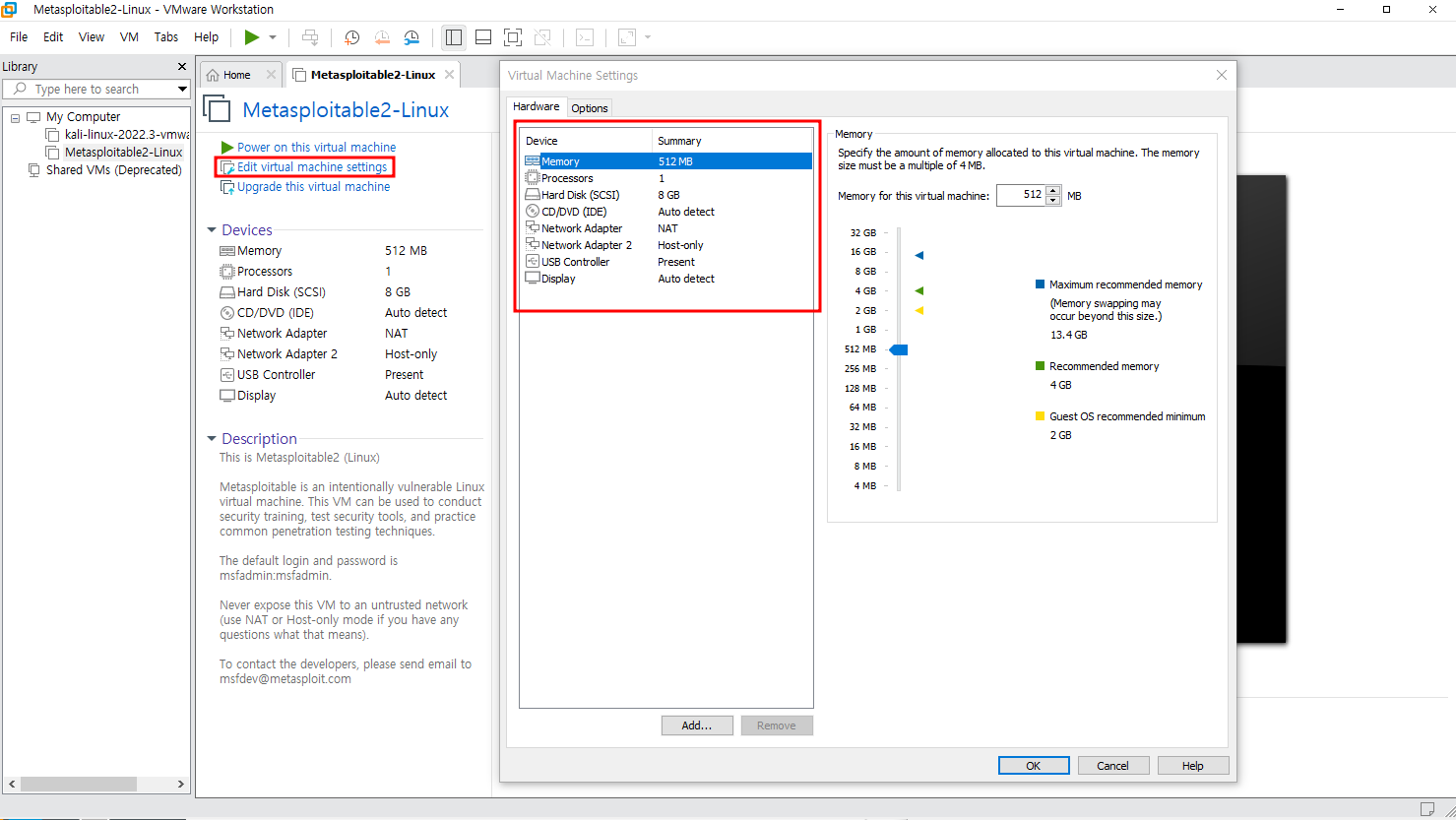Click the USB Controller icon in summary page
This screenshot has height=820, width=1456.
[x=227, y=375]
